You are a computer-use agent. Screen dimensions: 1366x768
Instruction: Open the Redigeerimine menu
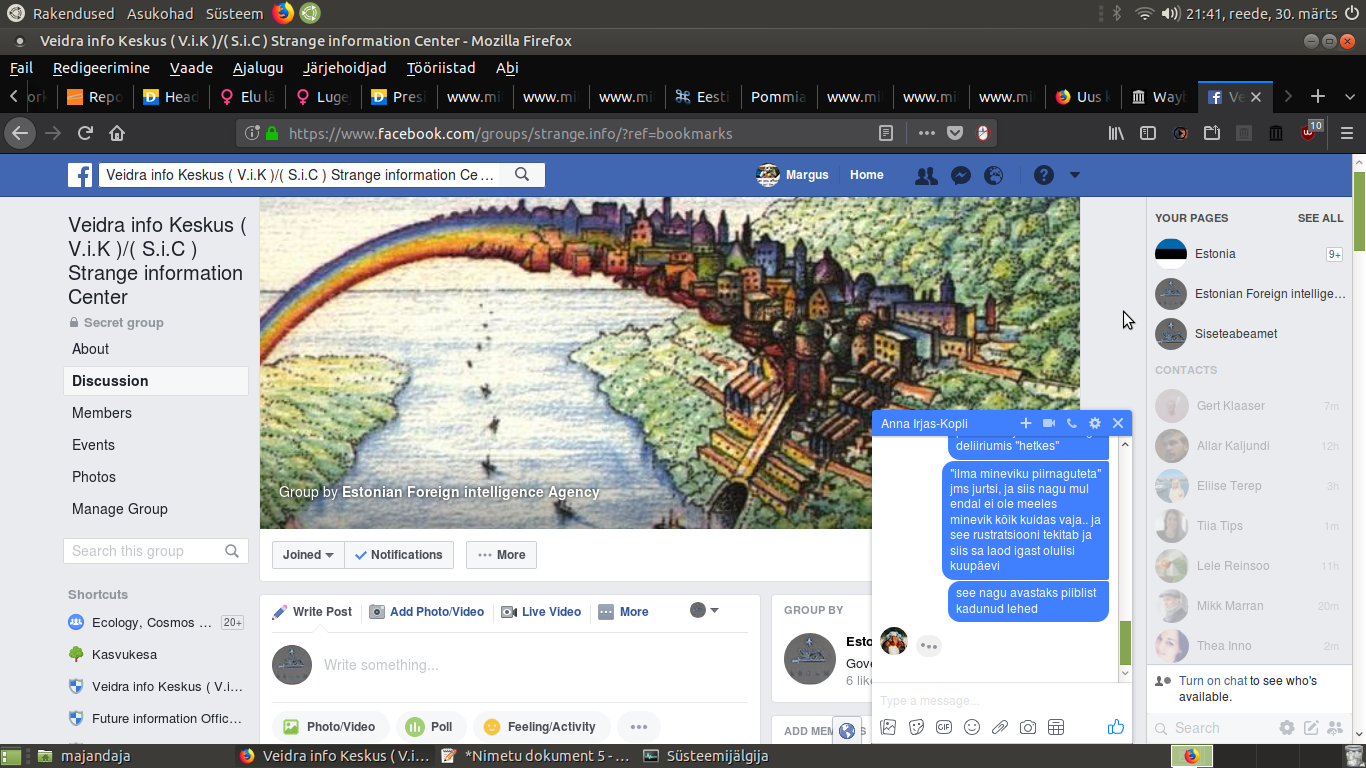coord(101,68)
